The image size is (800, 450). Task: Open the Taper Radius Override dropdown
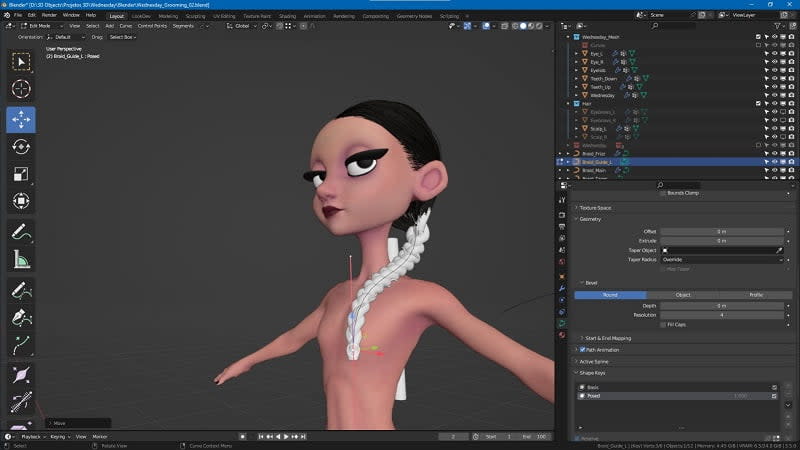click(722, 260)
